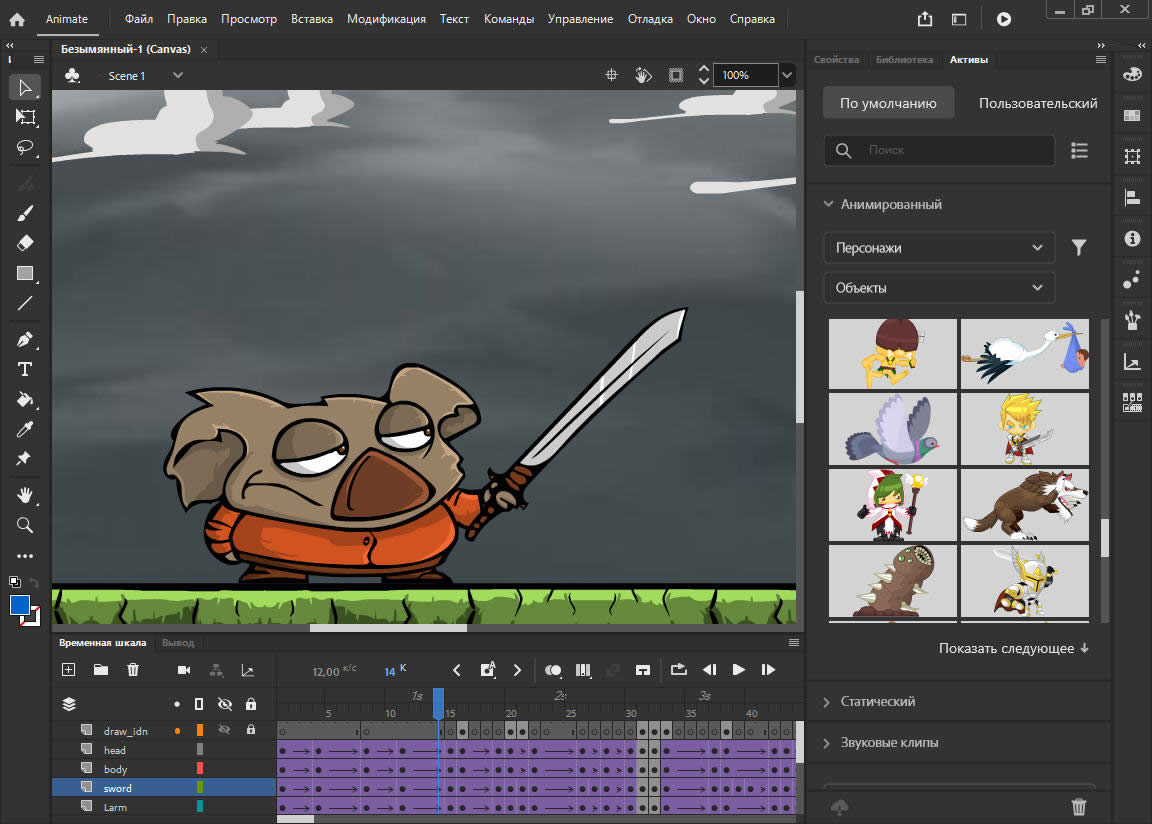1152x824 pixels.
Task: Select the Free Transform tool
Action: coord(26,117)
